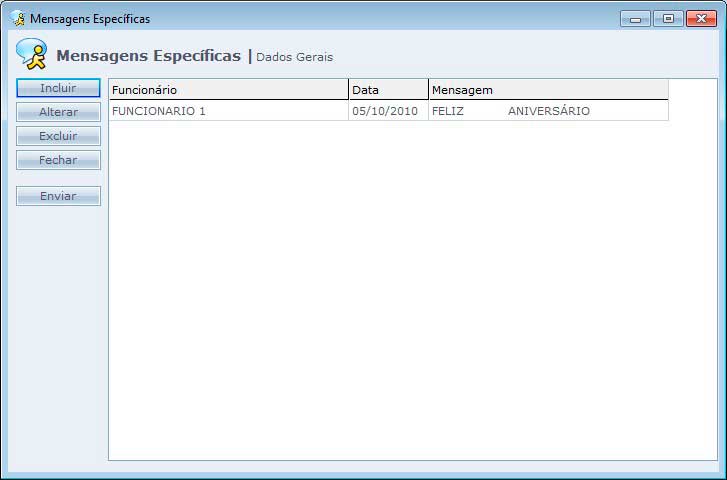The width and height of the screenshot is (727, 480).
Task: Click the app icon in the title bar
Action: click(x=17, y=19)
